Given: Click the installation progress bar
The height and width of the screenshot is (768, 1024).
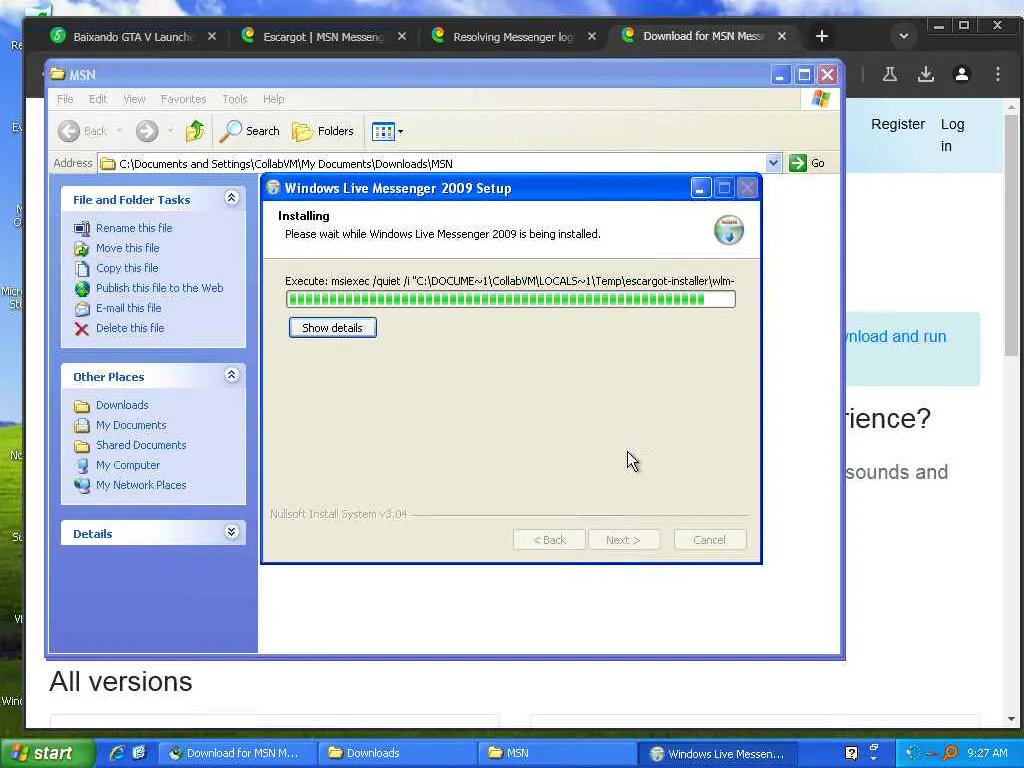Looking at the screenshot, I should (x=511, y=299).
